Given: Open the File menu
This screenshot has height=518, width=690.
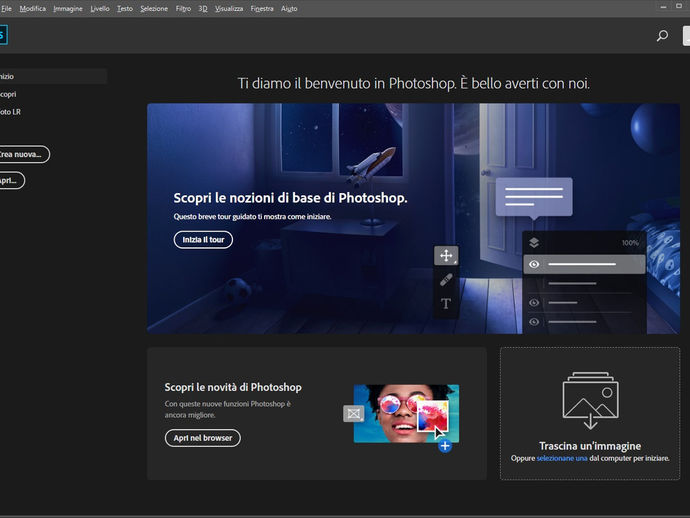Looking at the screenshot, I should [6, 8].
